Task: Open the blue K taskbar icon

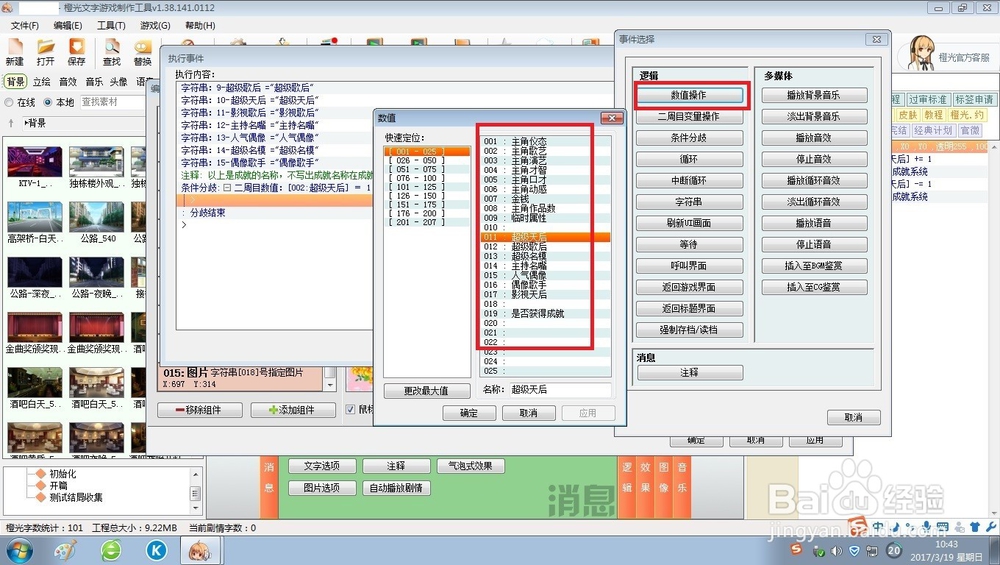Action: coord(156,550)
